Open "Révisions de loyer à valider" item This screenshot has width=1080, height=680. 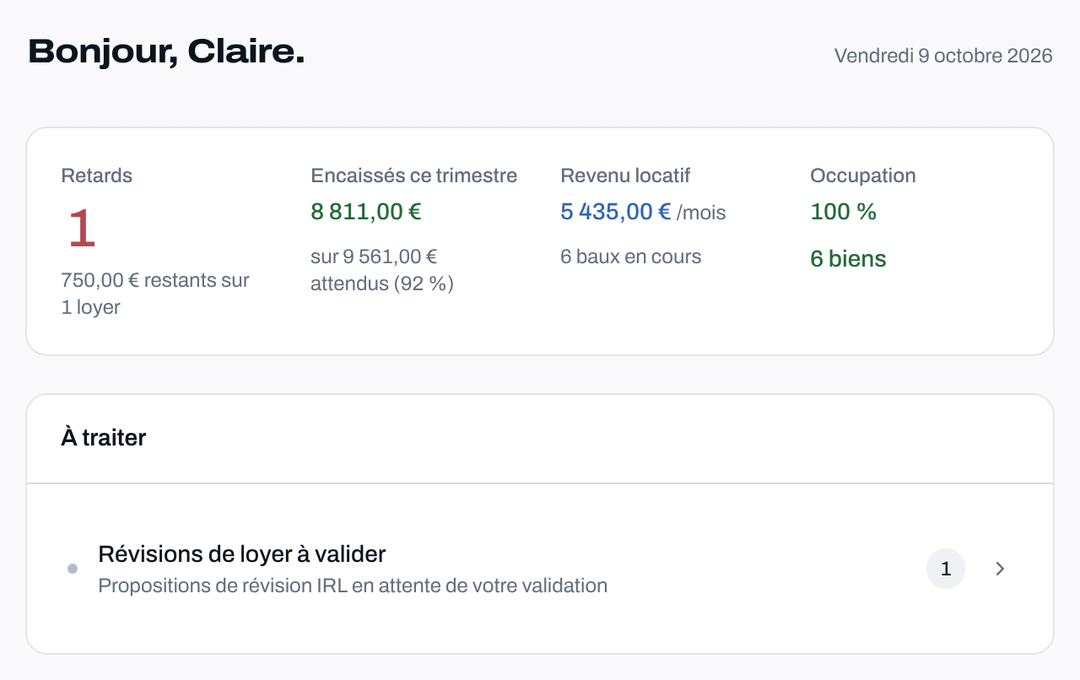pos(540,569)
